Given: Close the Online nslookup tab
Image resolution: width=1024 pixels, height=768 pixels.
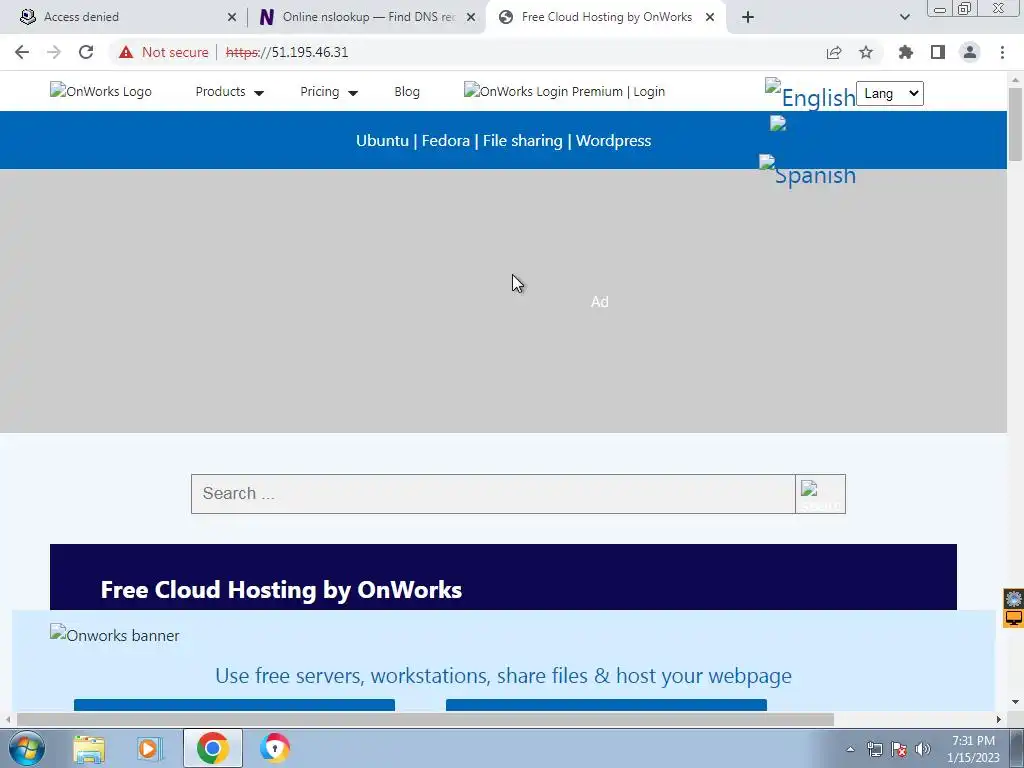Looking at the screenshot, I should [x=471, y=17].
